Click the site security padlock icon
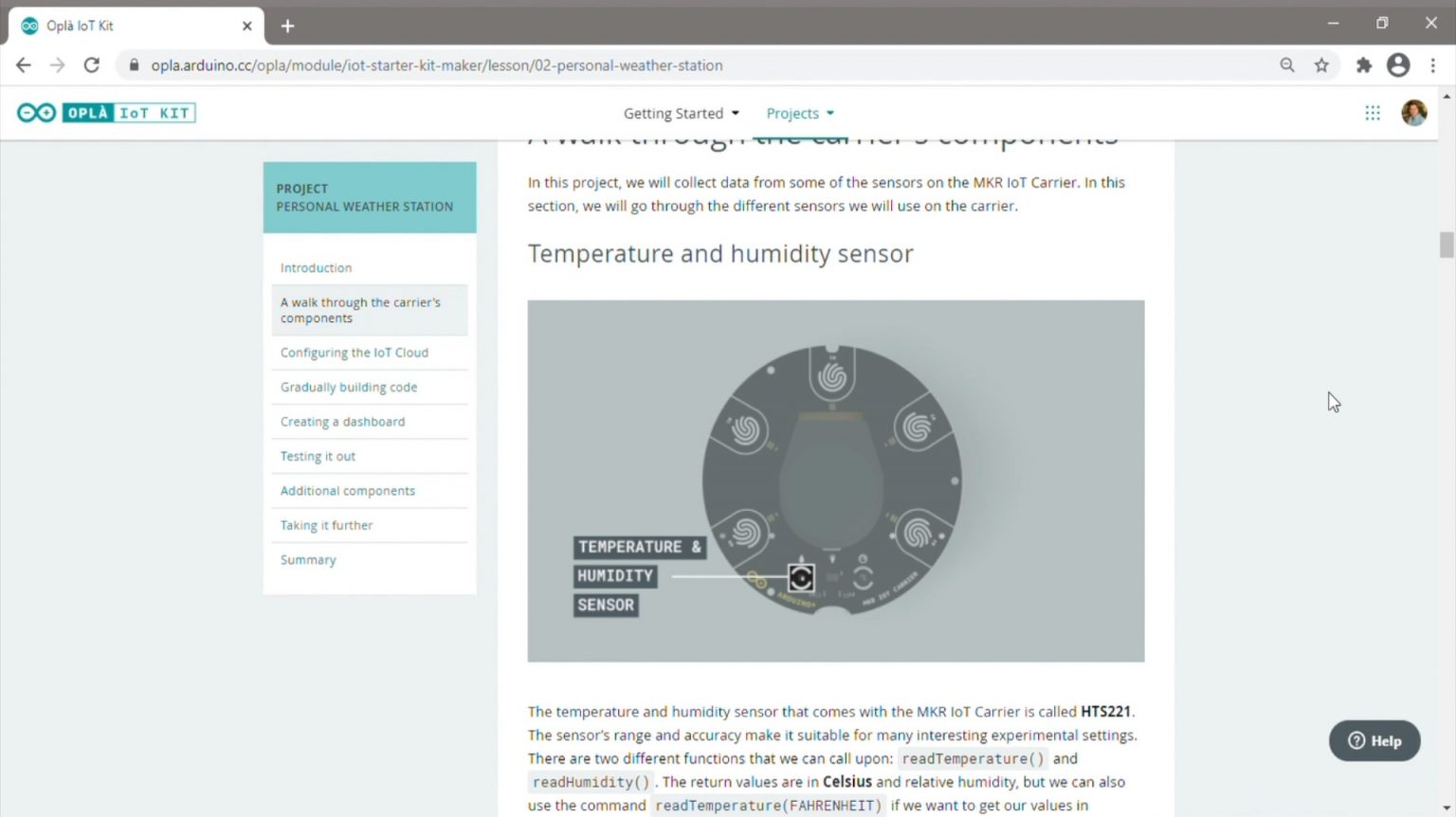1456x817 pixels. [x=134, y=64]
